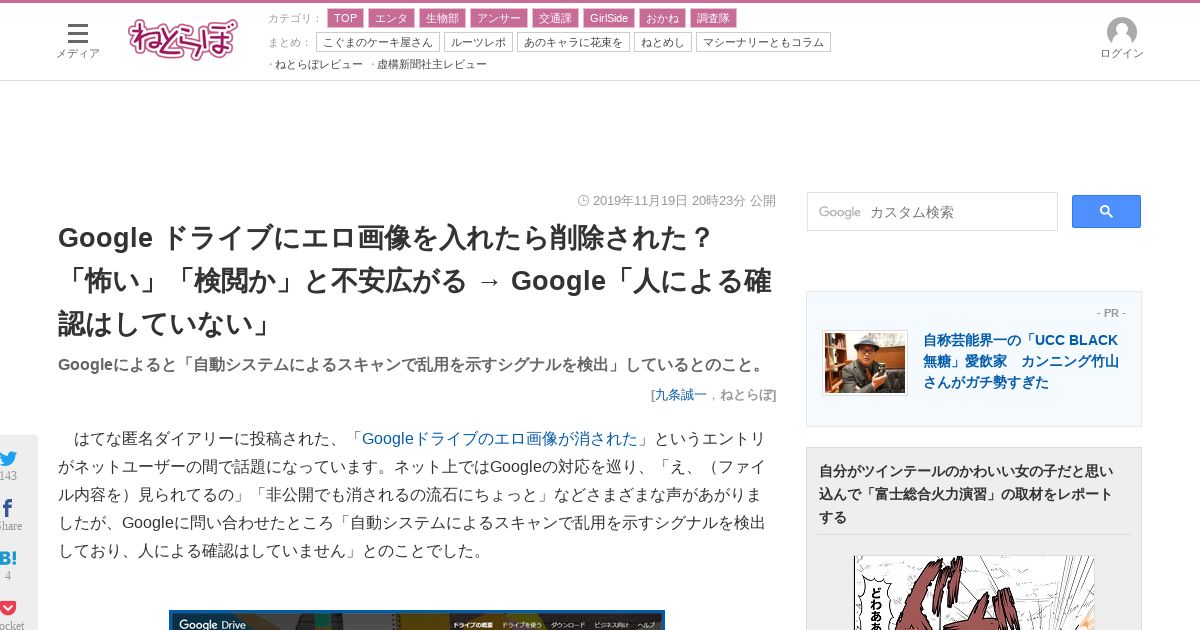Open あのキャラに花束を summary link
The width and height of the screenshot is (1200, 630).
coord(573,42)
